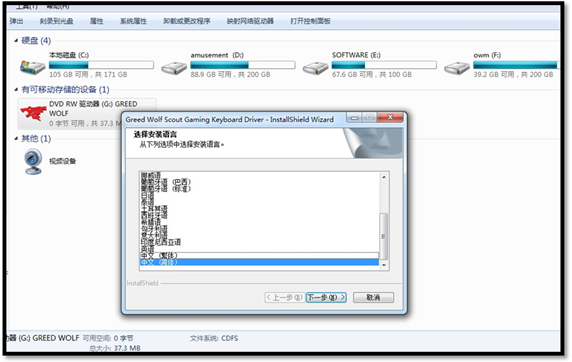572x362 pixels.
Task: Select 中文 (简体) in the language list
Action: [x=259, y=262]
